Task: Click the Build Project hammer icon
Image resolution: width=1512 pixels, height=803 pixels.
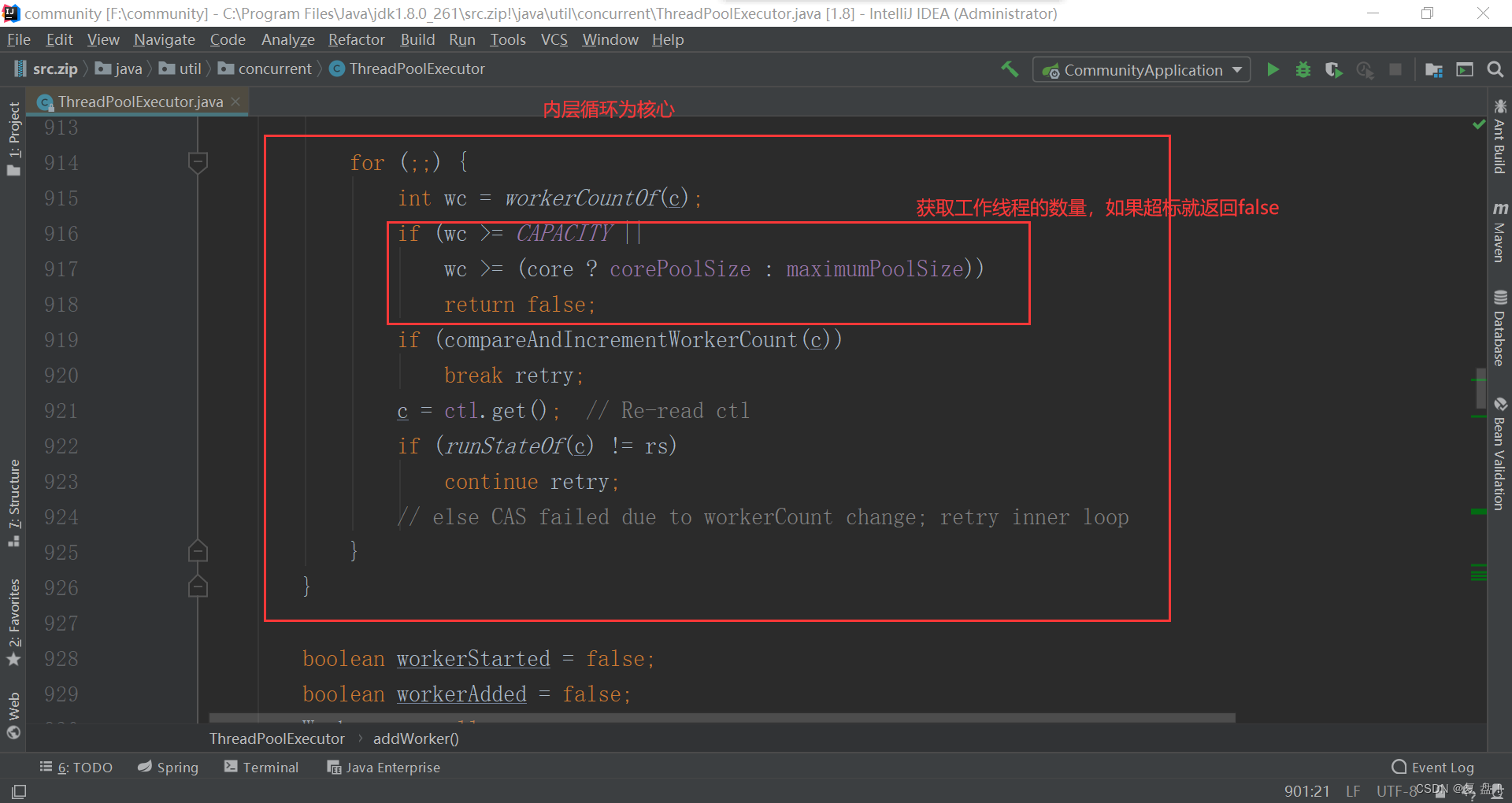Action: tap(1010, 69)
